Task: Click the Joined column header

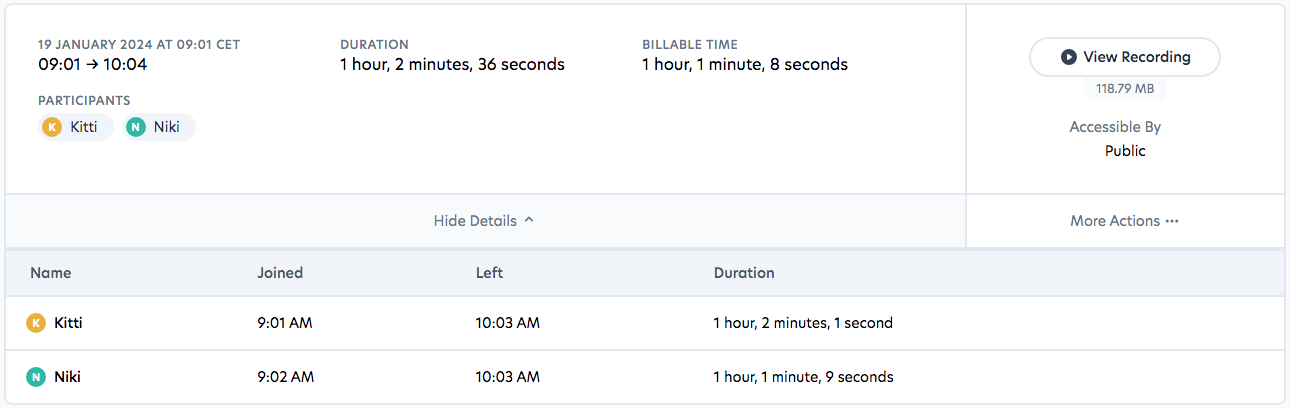Action: (280, 272)
